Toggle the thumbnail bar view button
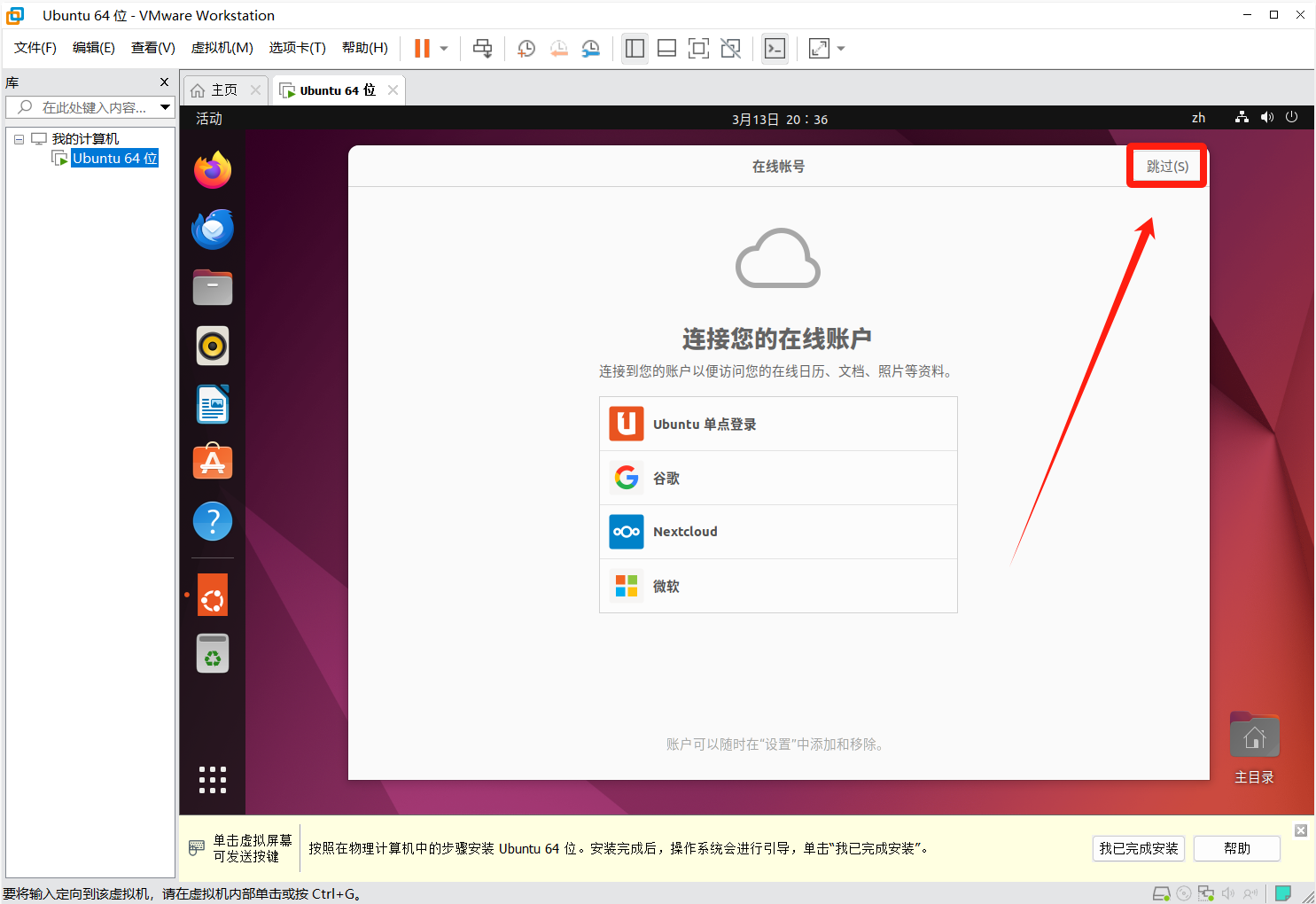The image size is (1316, 904). (666, 49)
